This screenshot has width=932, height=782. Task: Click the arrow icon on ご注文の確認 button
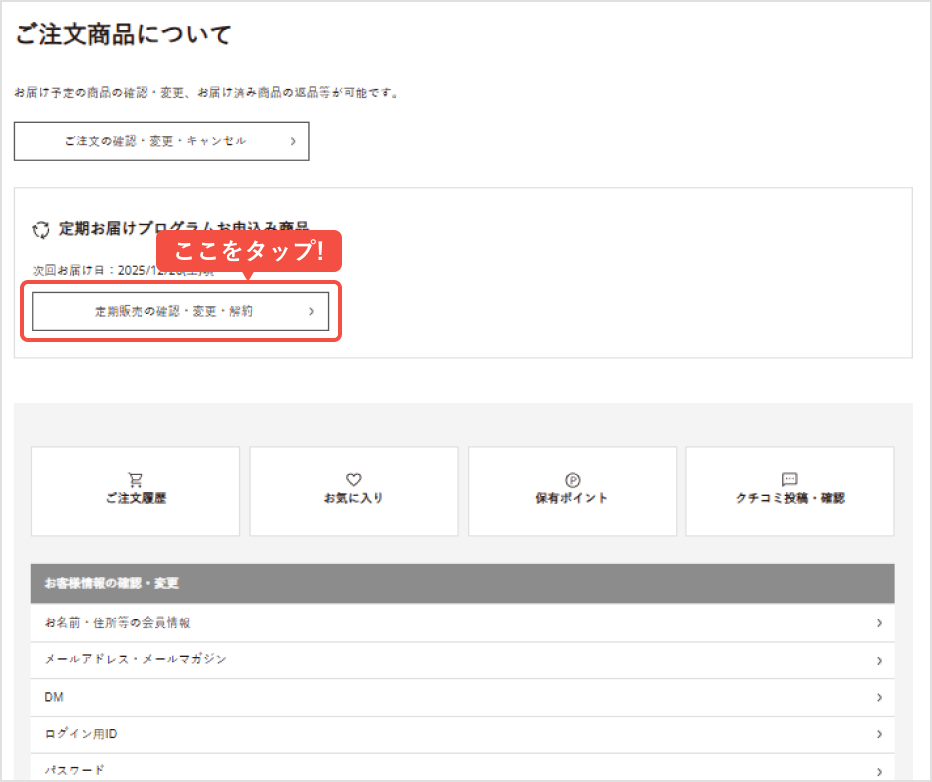click(x=293, y=141)
